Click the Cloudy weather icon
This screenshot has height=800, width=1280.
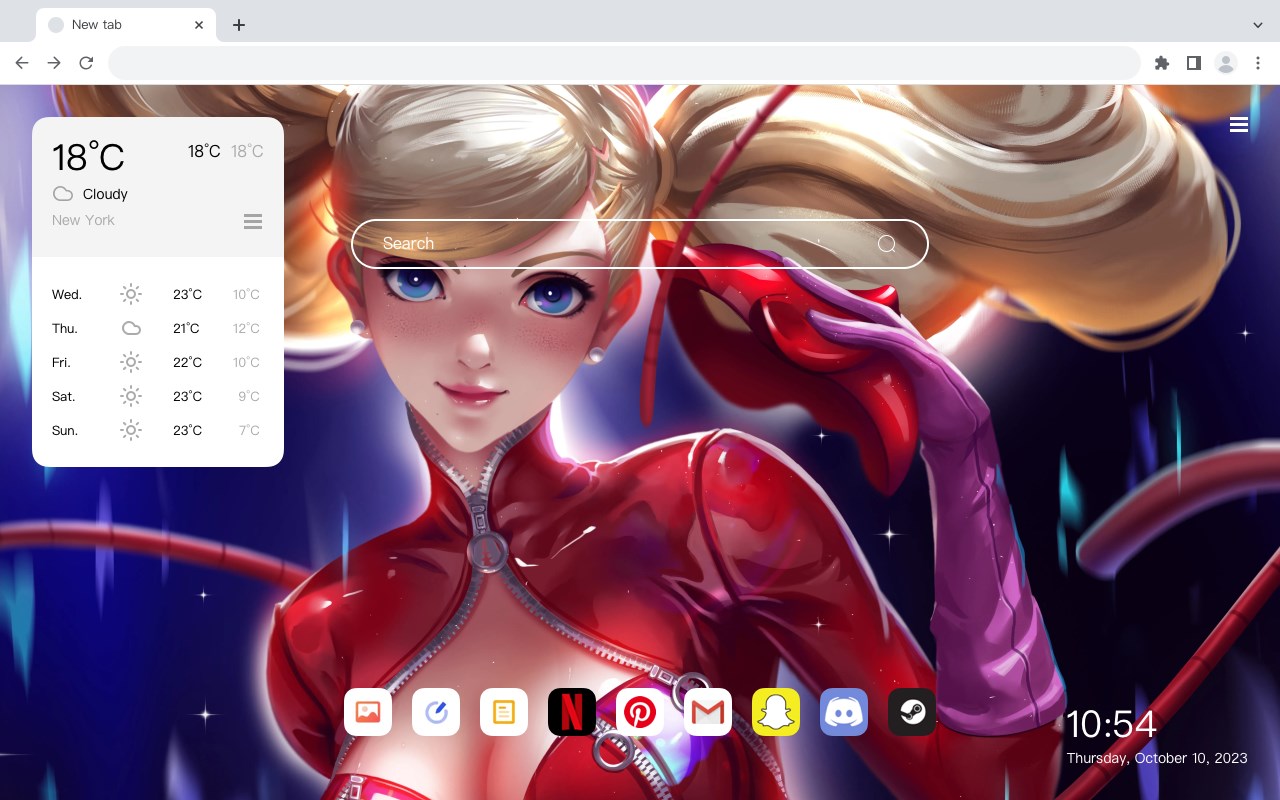tap(63, 194)
